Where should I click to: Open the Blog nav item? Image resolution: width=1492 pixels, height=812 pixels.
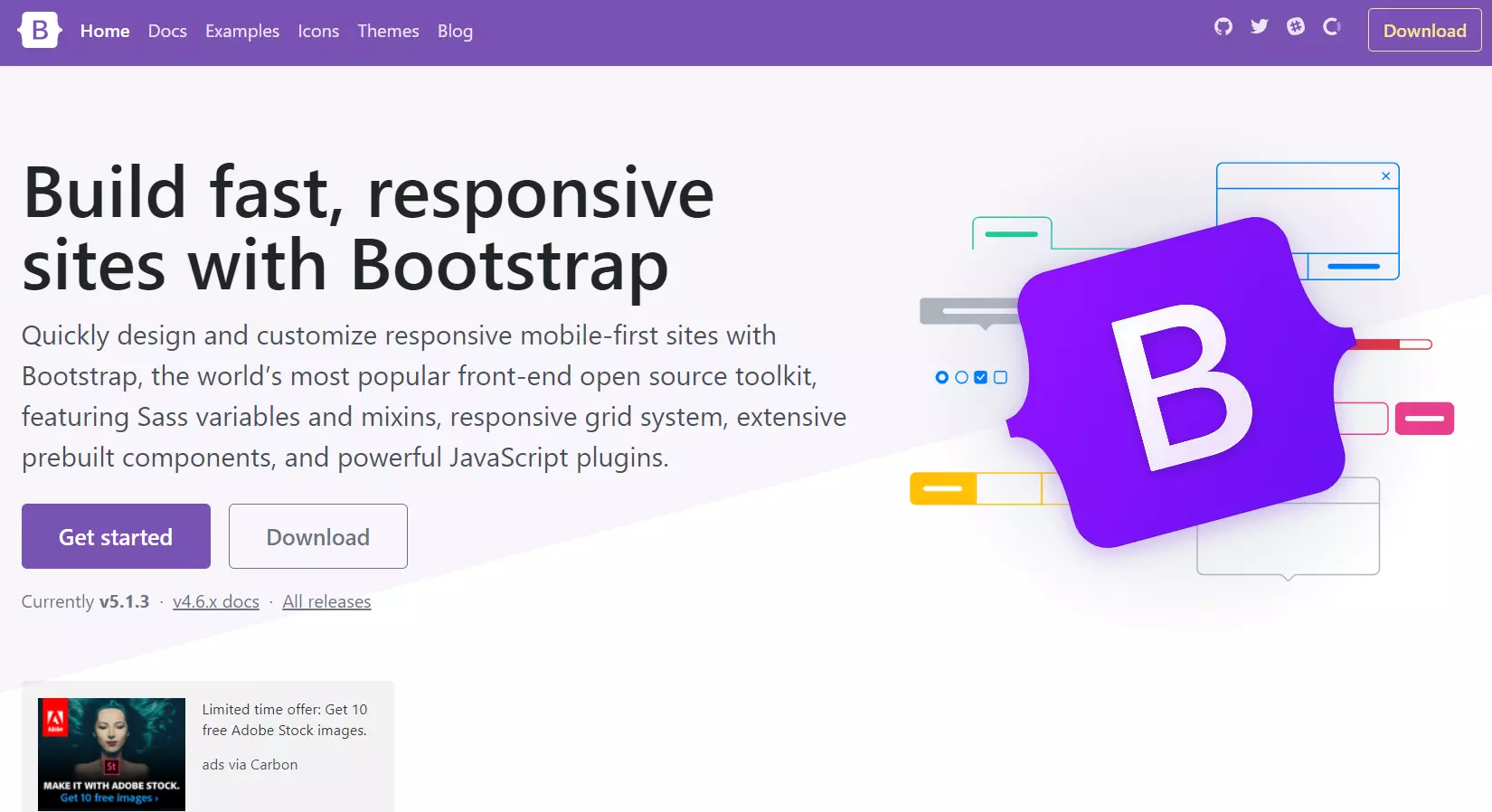(455, 31)
